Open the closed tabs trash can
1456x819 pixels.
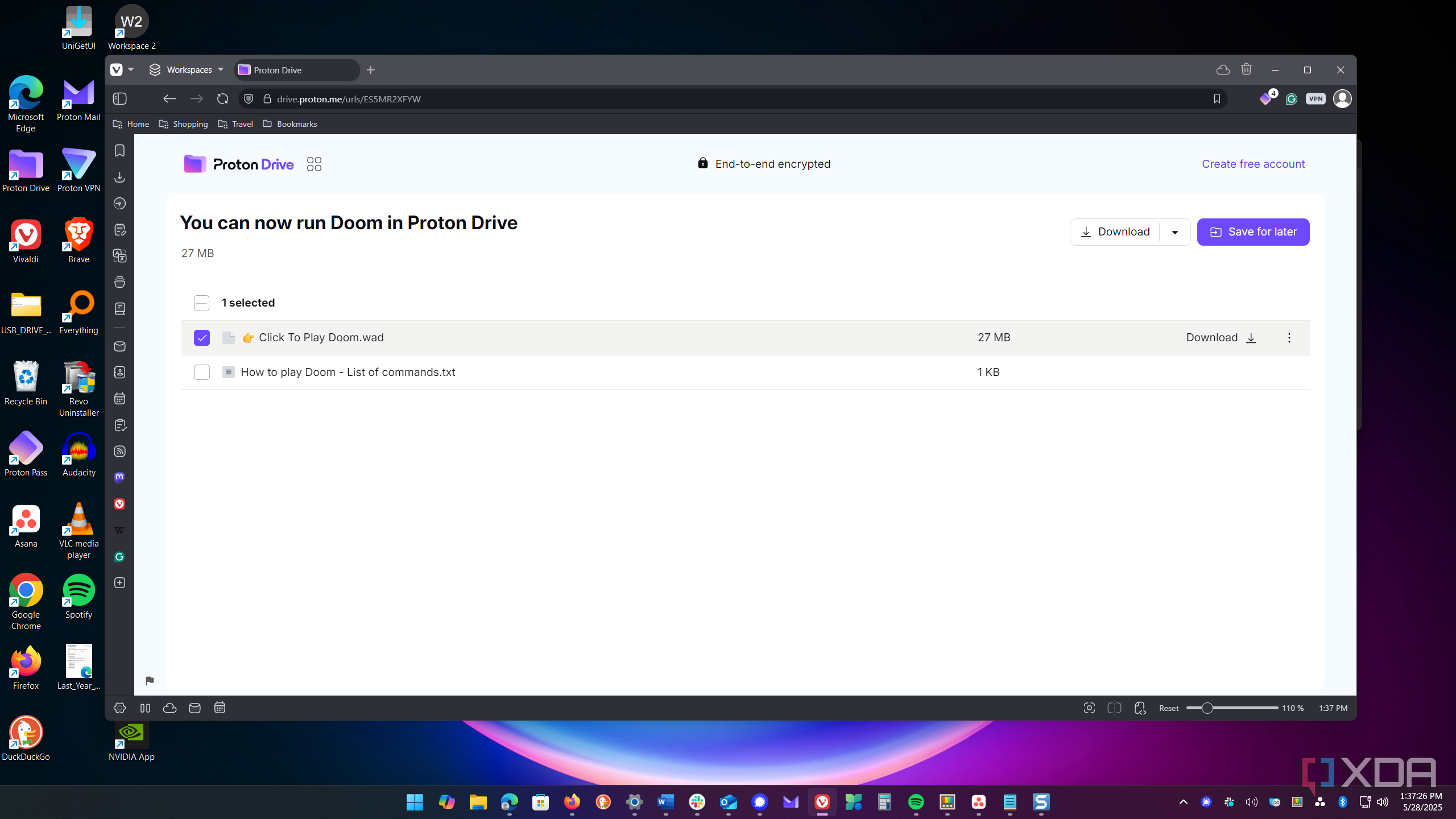(x=1246, y=69)
